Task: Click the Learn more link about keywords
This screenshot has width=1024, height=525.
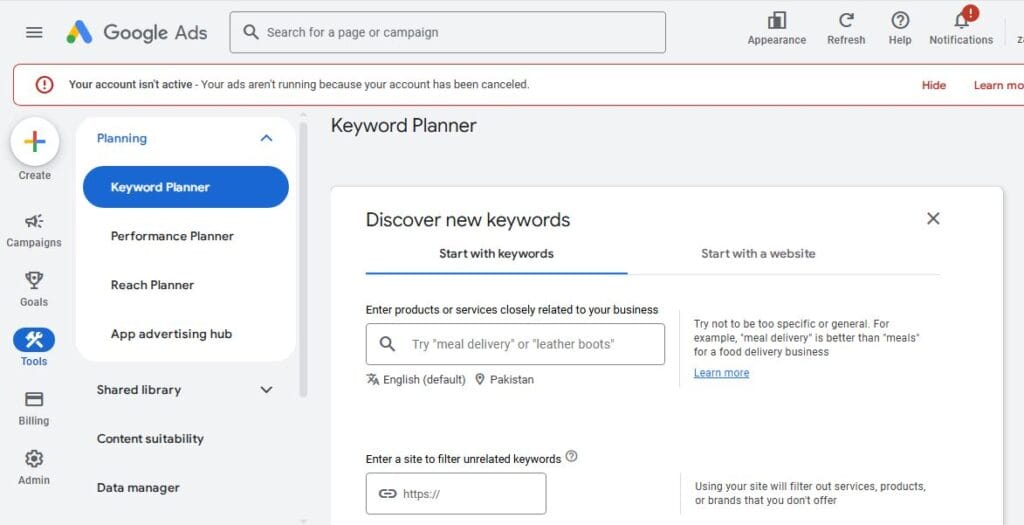Action: [x=721, y=373]
